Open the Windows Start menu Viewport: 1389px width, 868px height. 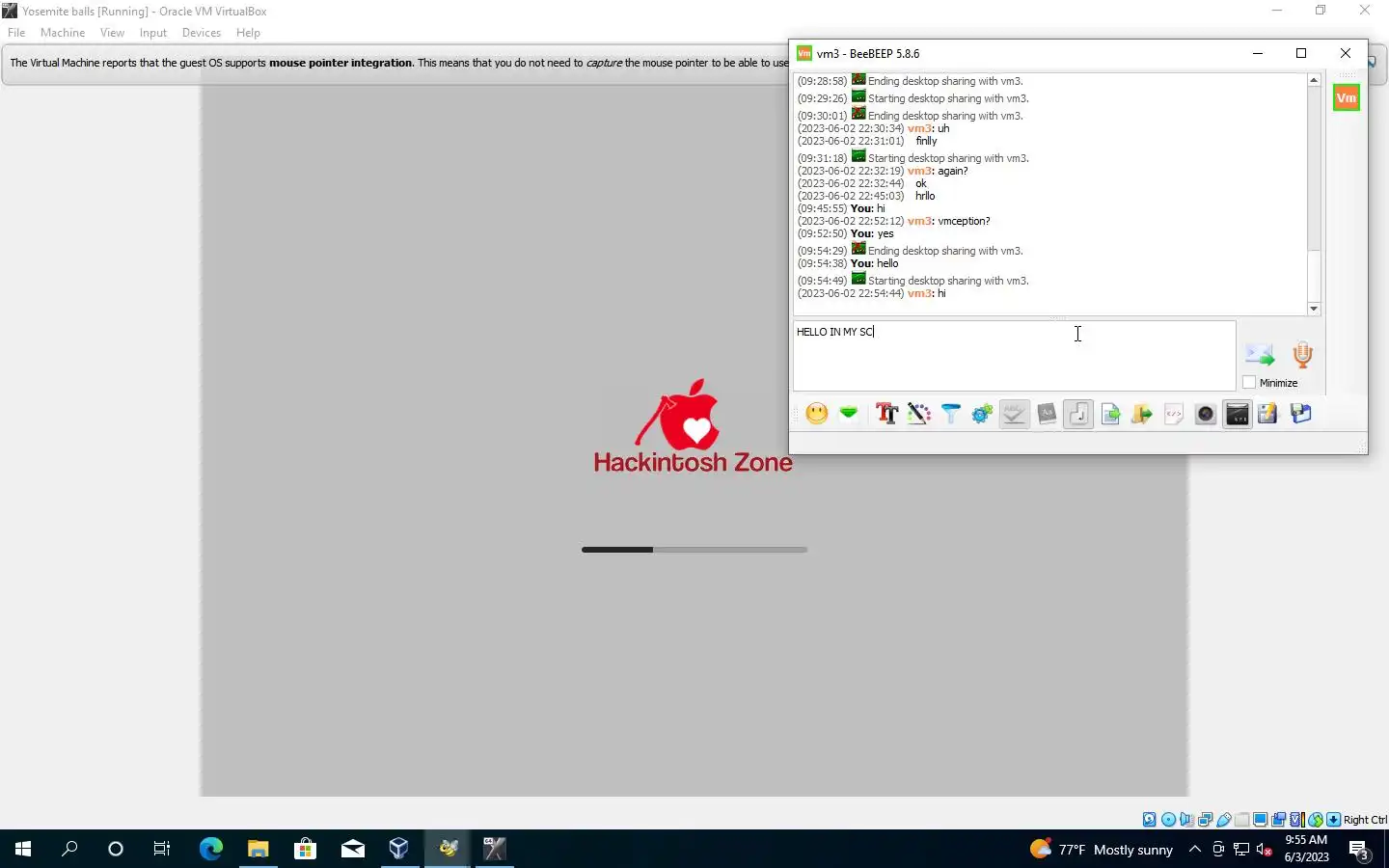[23, 849]
